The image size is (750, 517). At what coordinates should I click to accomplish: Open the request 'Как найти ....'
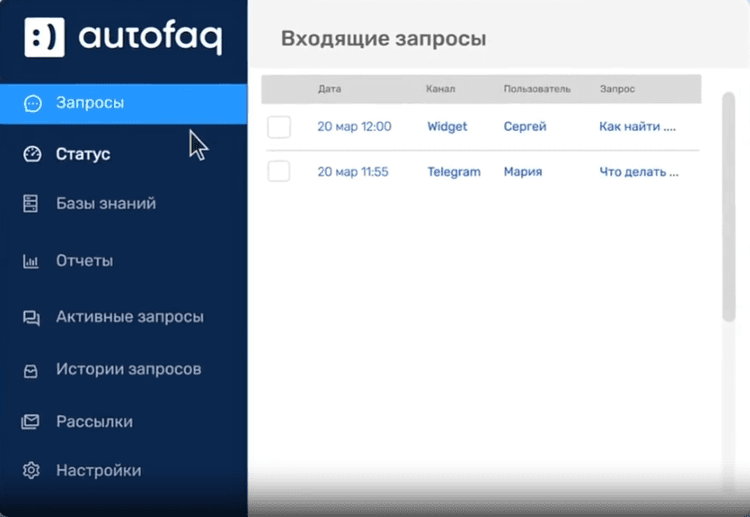[638, 127]
